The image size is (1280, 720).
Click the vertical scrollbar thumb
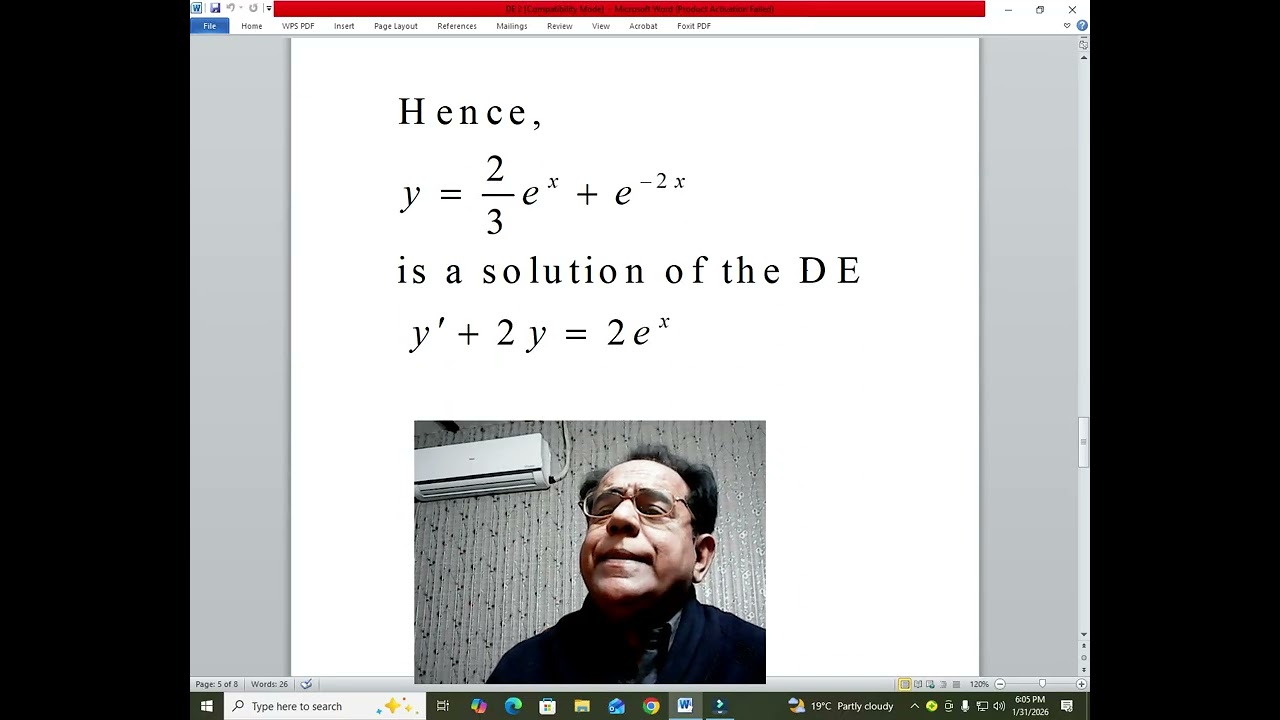[1083, 442]
